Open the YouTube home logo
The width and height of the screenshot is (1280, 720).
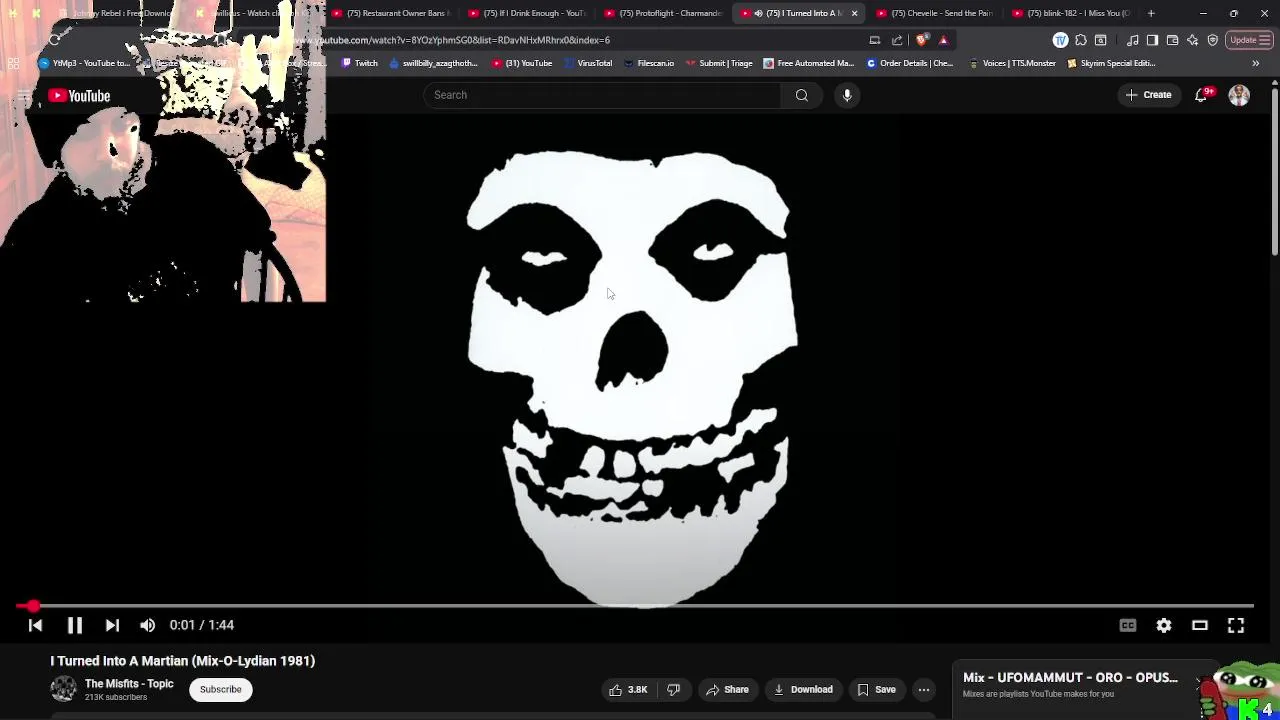pos(79,96)
